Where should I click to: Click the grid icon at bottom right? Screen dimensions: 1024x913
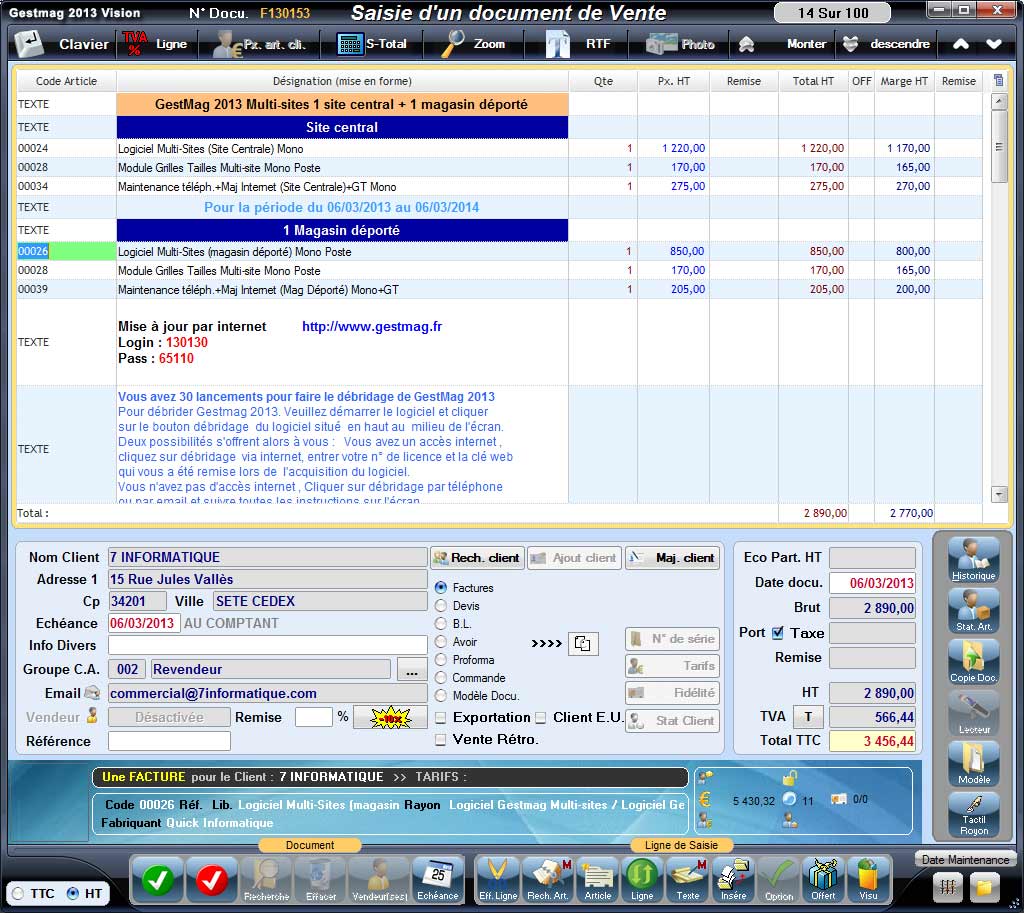948,888
